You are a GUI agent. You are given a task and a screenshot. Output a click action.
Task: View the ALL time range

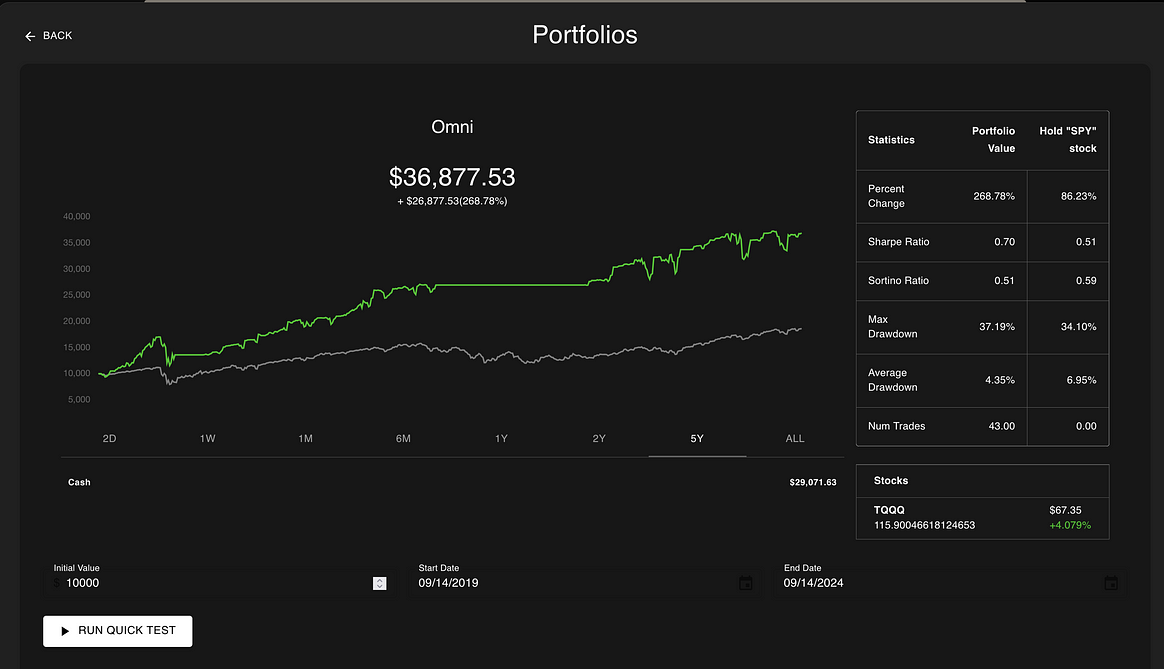(x=795, y=439)
